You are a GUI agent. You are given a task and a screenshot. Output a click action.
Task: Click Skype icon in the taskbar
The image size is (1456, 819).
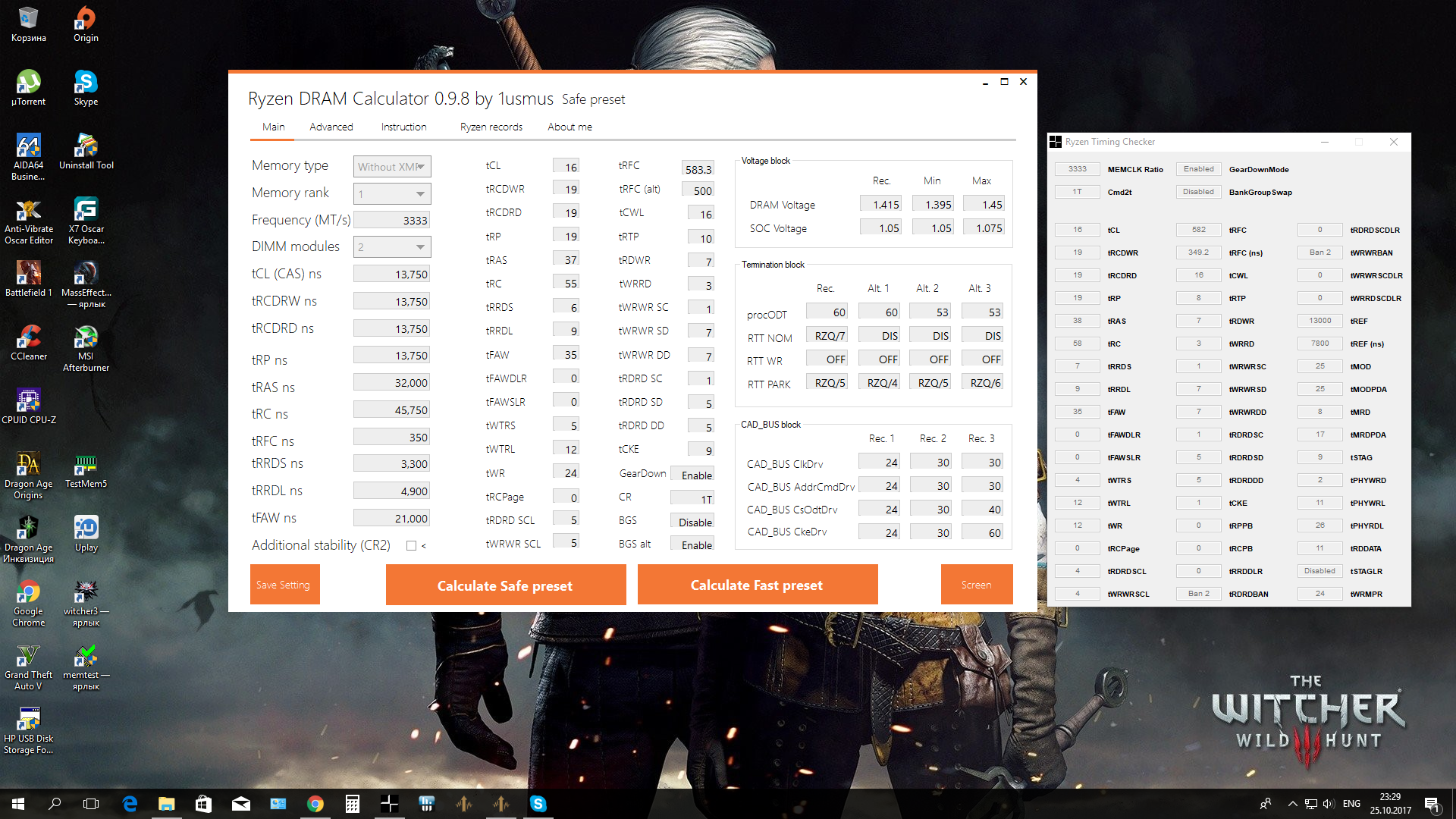[538, 804]
